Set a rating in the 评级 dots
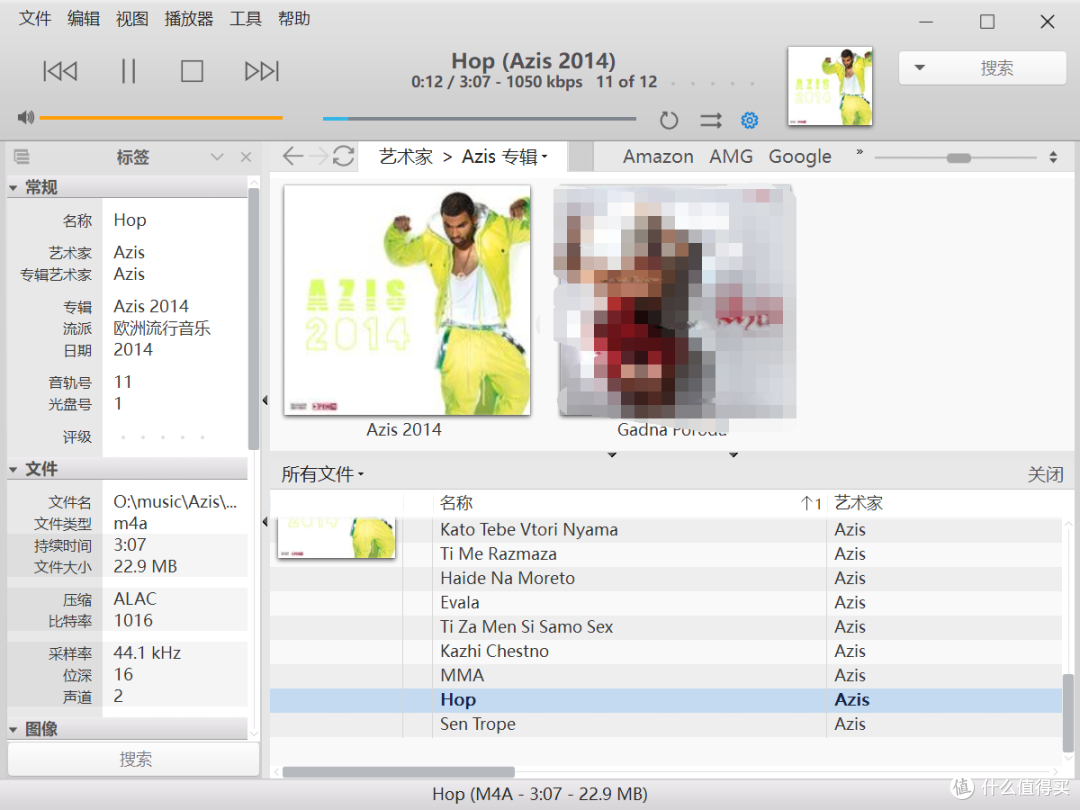Screen dimensions: 1080x810 [163, 437]
